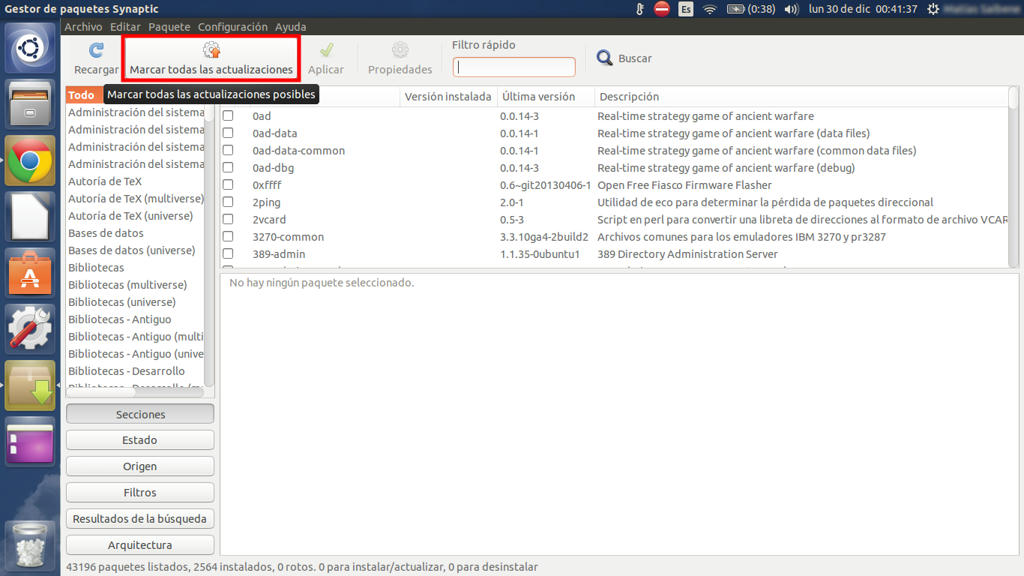Open Ubuntu Software Center from the launcher
Screen dimensions: 1024x576
[x=29, y=273]
